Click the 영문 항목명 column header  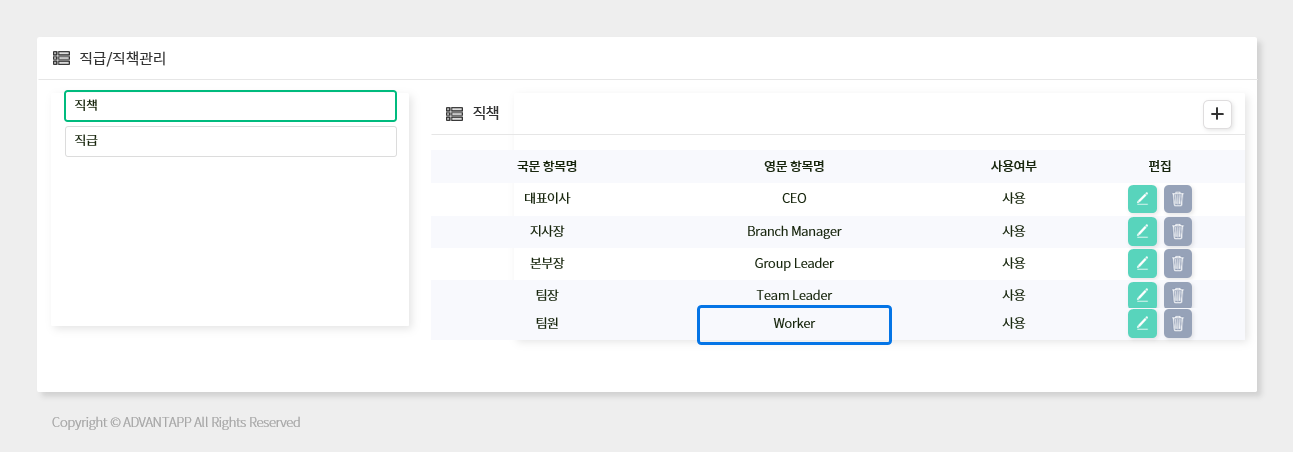click(x=794, y=166)
